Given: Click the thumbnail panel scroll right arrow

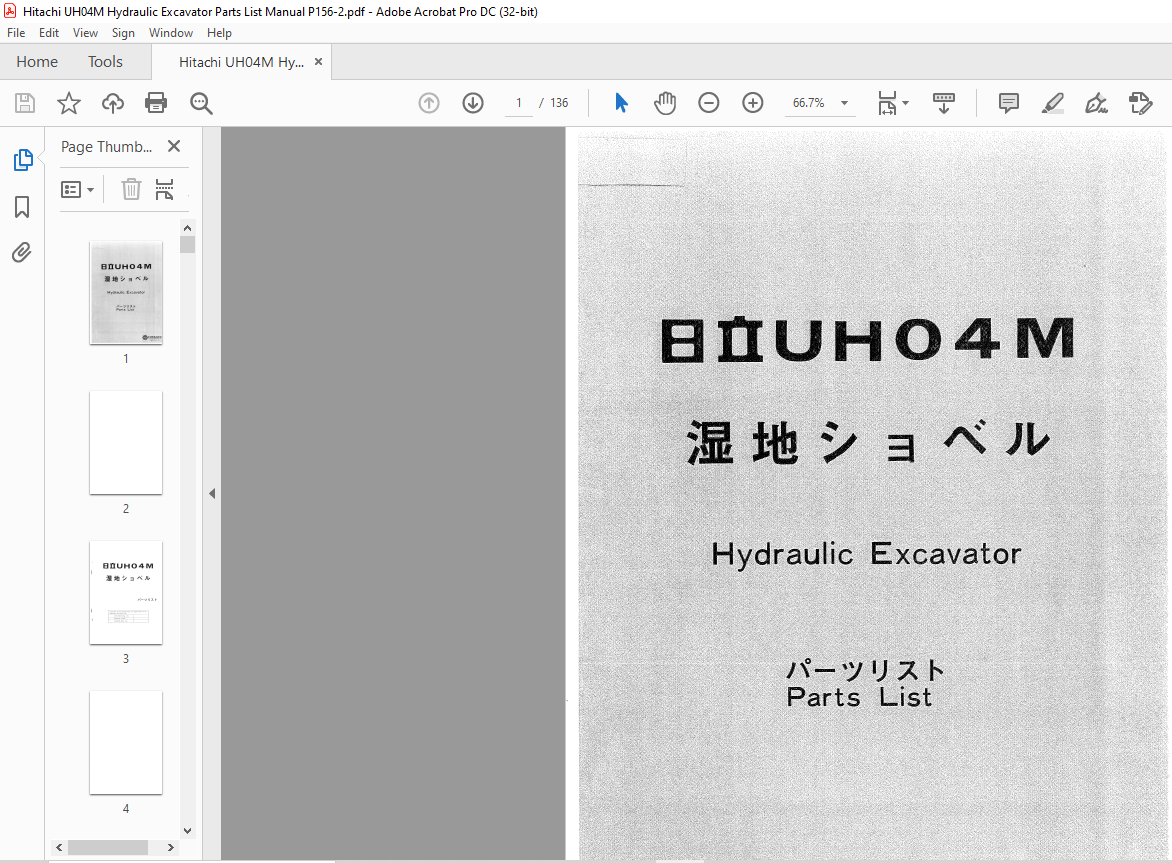Looking at the screenshot, I should click(x=170, y=847).
